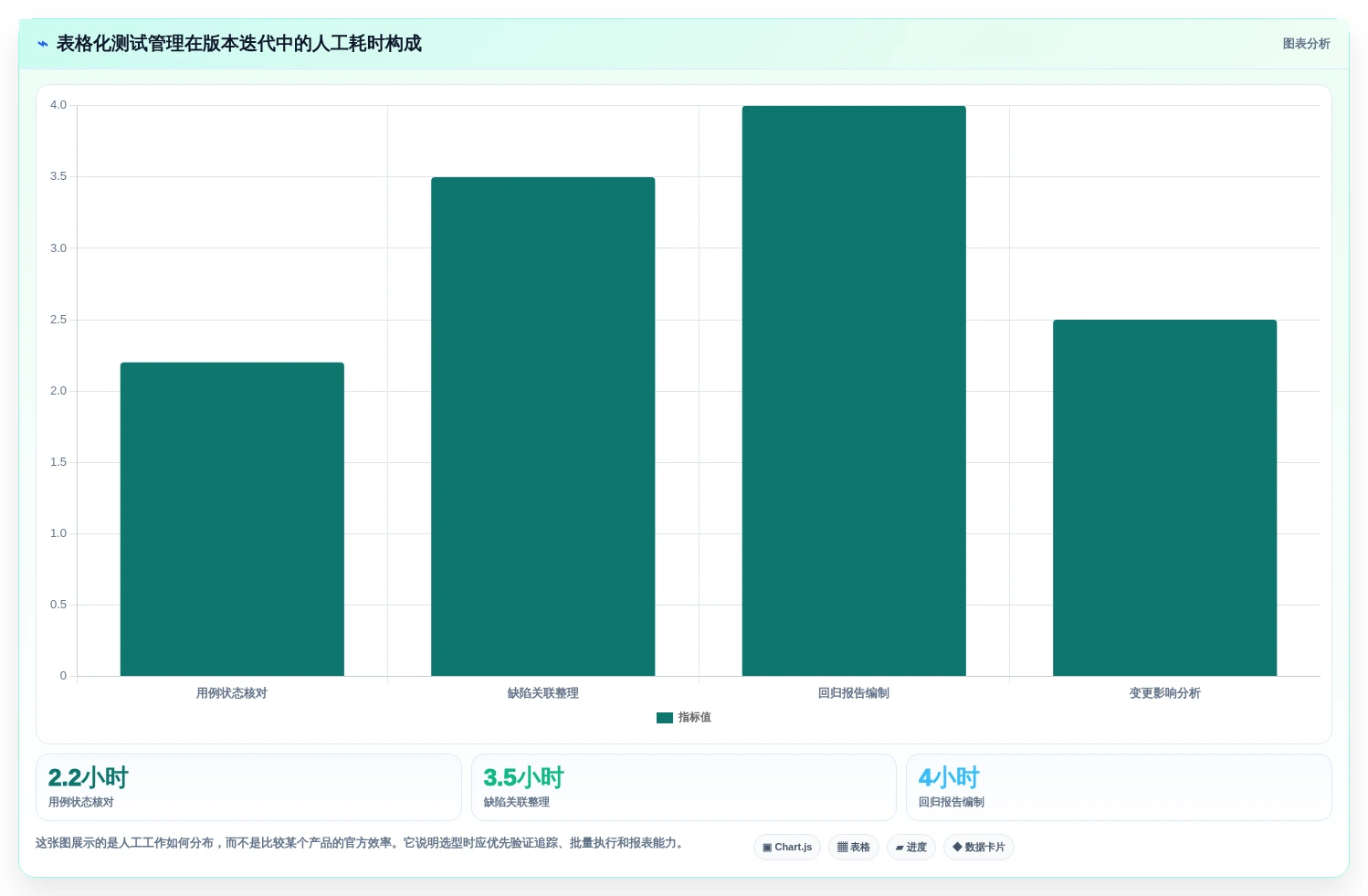Image resolution: width=1368 pixels, height=896 pixels.
Task: Toggle the 指标值 legend color swatch
Action: (x=665, y=718)
